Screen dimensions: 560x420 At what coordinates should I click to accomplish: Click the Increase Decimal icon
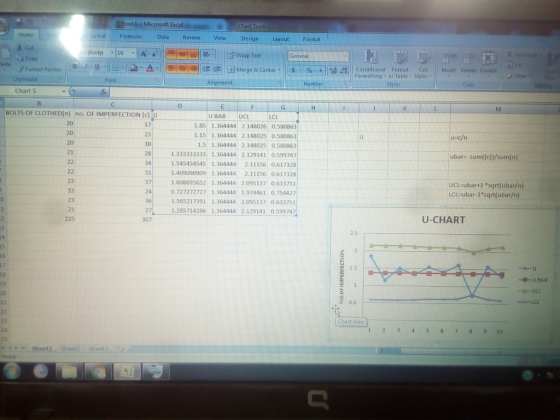click(x=332, y=70)
